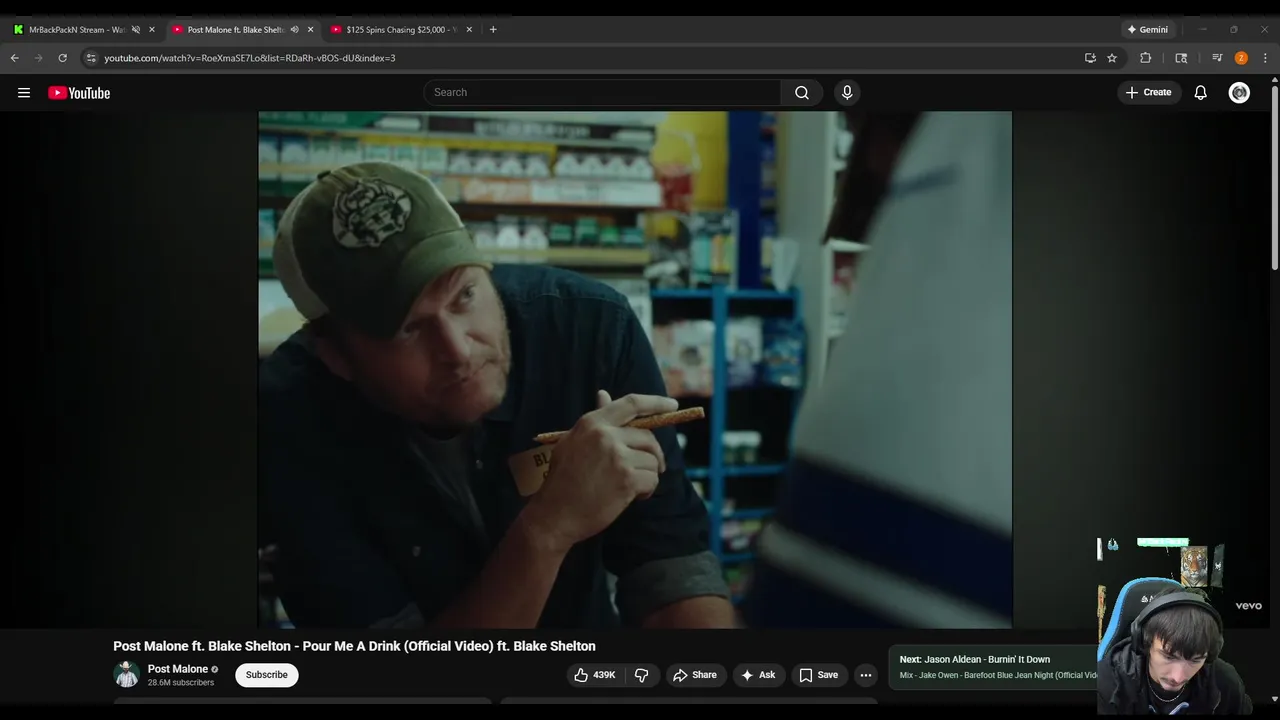The height and width of the screenshot is (720, 1280).
Task: Open the YouTube account avatar menu
Action: click(x=1239, y=92)
